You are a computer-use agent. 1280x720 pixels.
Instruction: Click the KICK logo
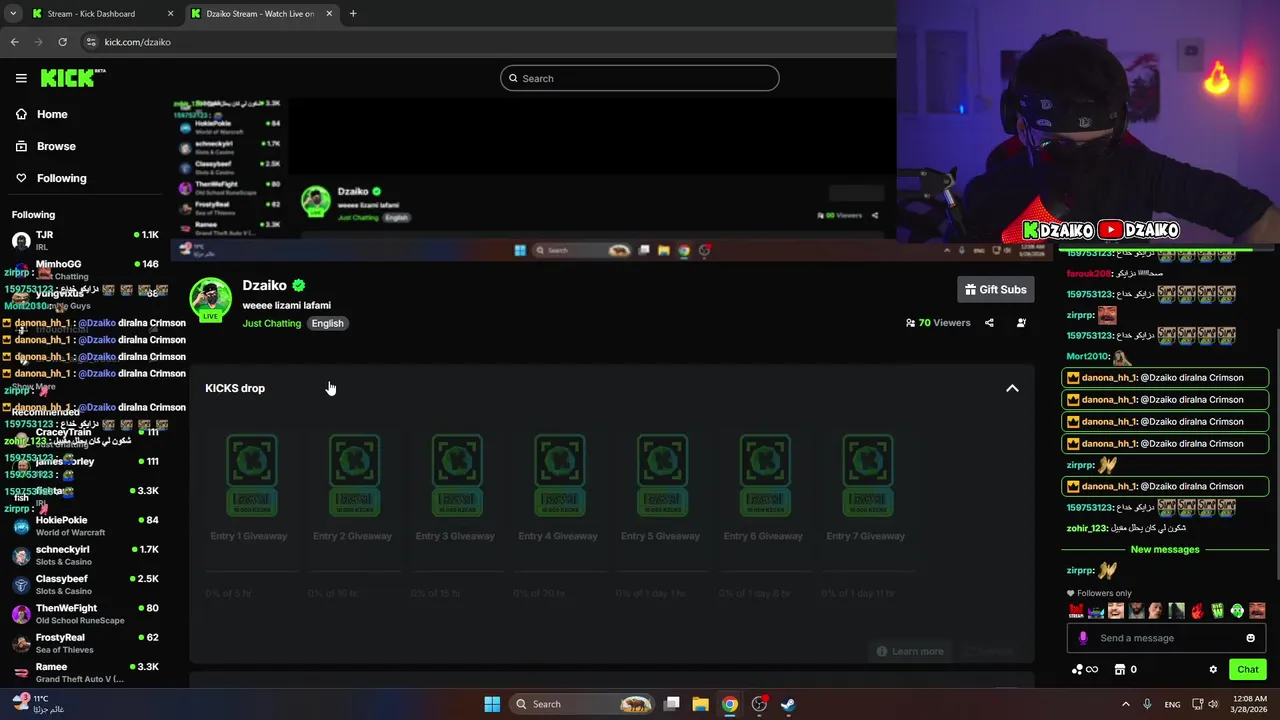(72, 78)
